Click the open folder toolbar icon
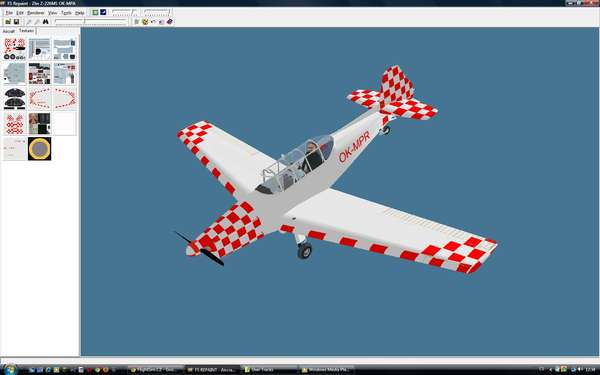The width and height of the screenshot is (600, 375). (x=8, y=22)
